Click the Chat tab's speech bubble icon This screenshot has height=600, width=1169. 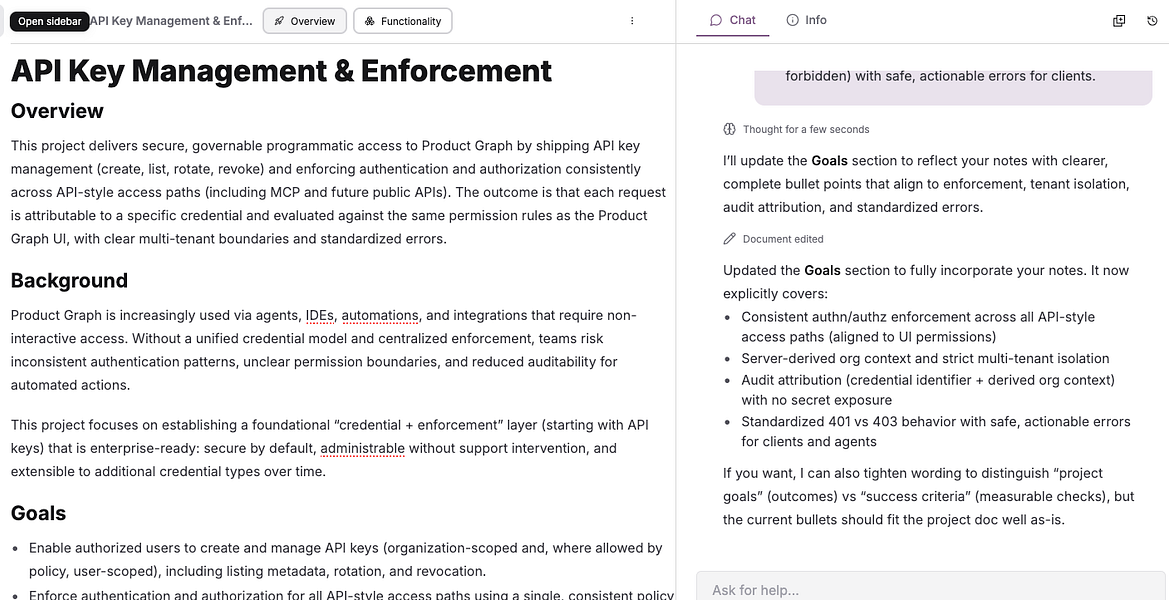click(x=716, y=20)
